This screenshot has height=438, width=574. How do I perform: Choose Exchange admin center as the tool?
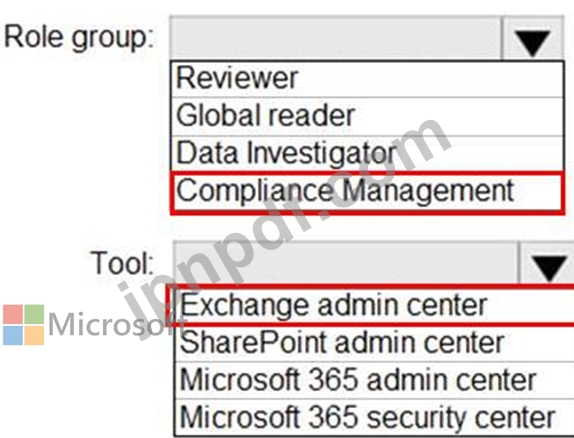[x=373, y=305]
